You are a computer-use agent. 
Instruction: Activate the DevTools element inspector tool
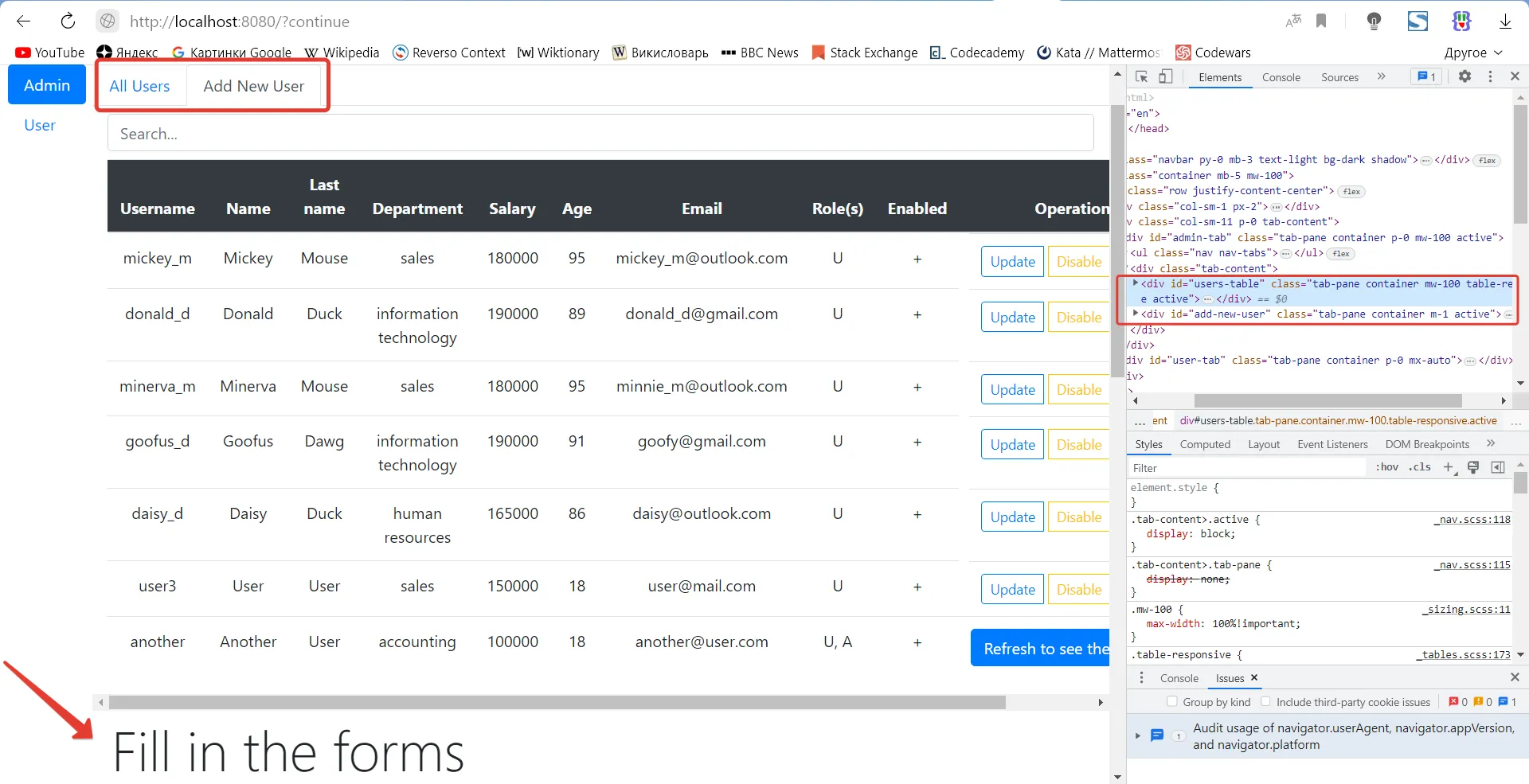coord(1141,76)
